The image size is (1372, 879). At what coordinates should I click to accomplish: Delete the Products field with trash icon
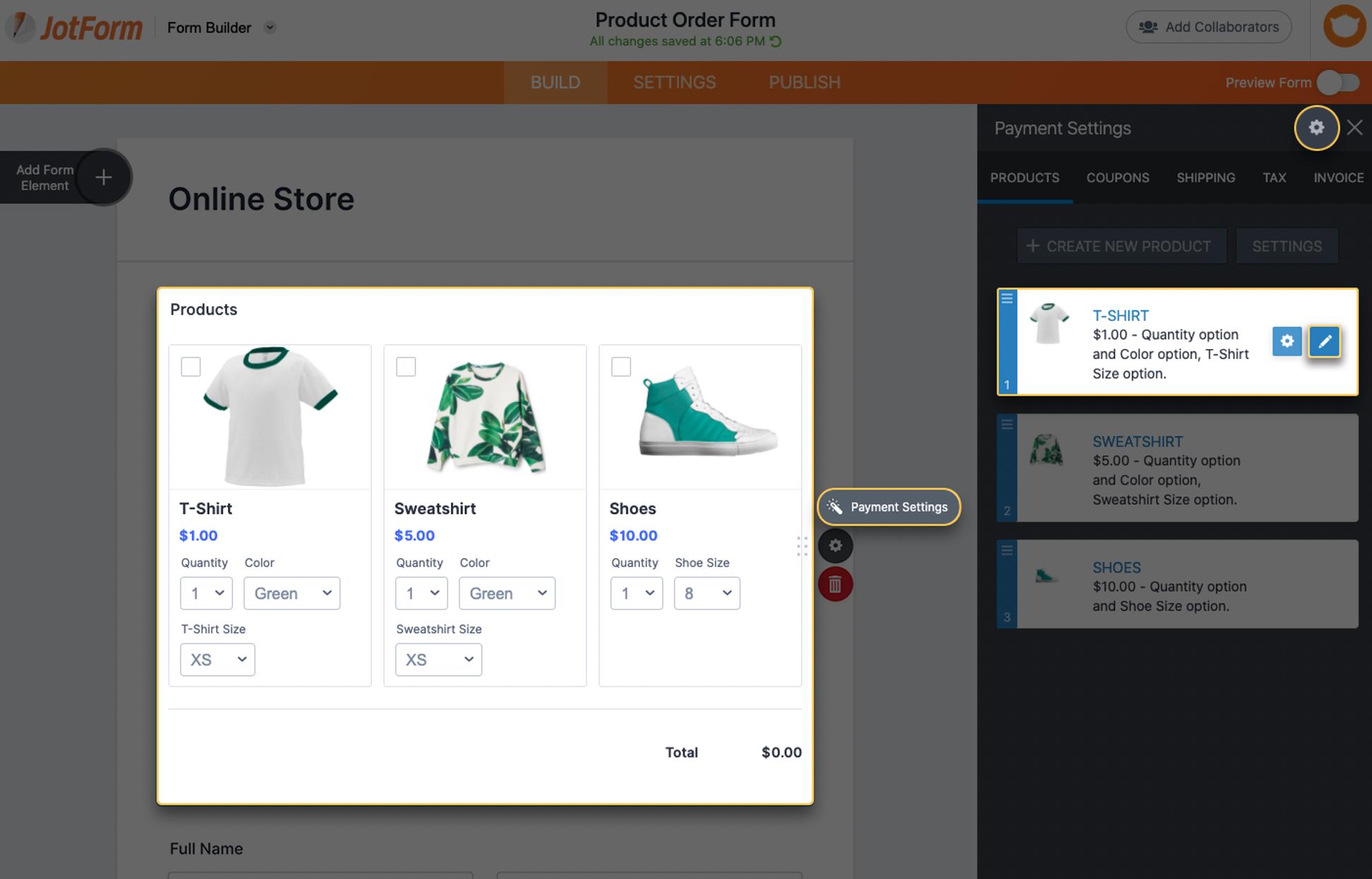click(835, 584)
